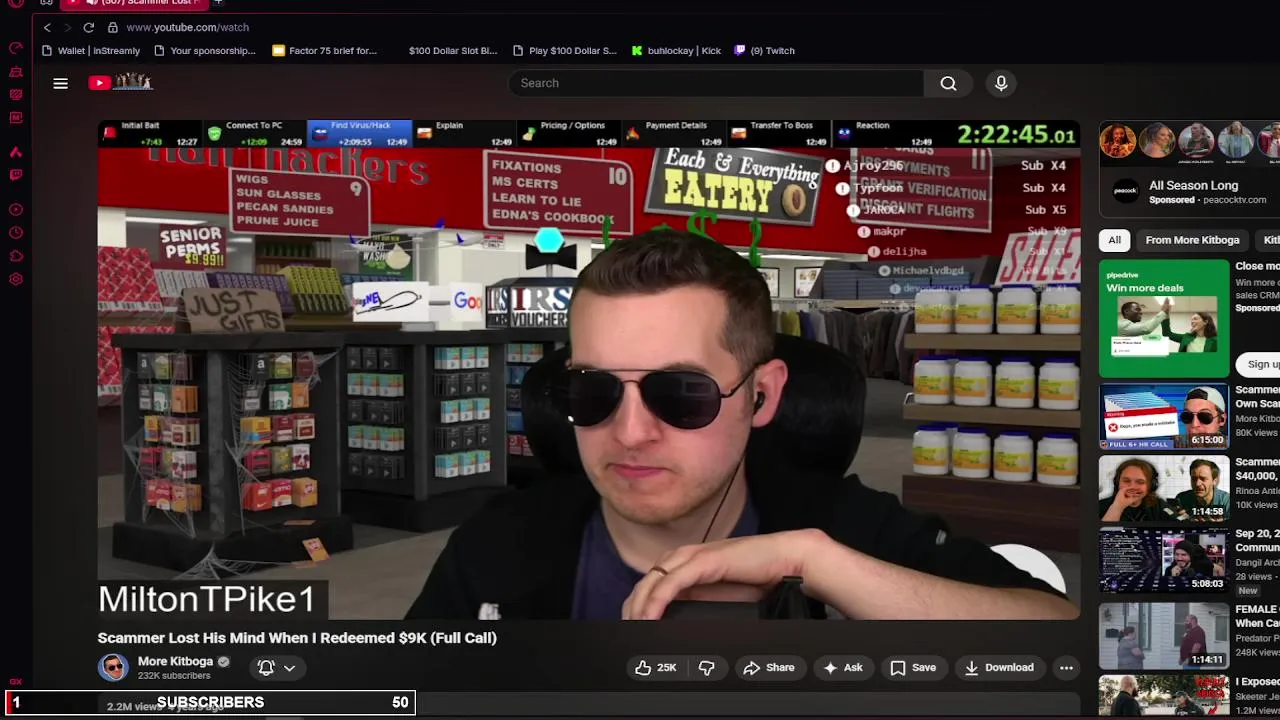The height and width of the screenshot is (720, 1280).
Task: Open Factor 75 brief bookmark
Action: coord(325,50)
